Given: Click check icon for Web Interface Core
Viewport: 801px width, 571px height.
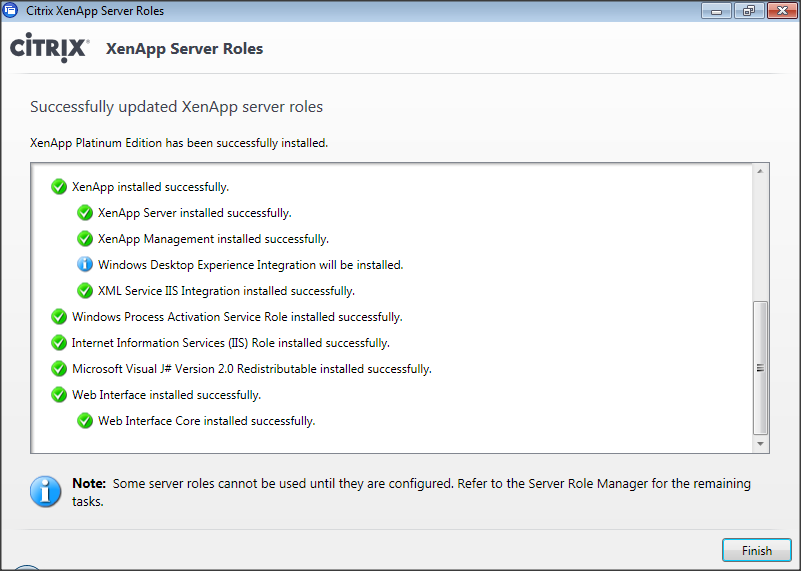Looking at the screenshot, I should point(85,421).
